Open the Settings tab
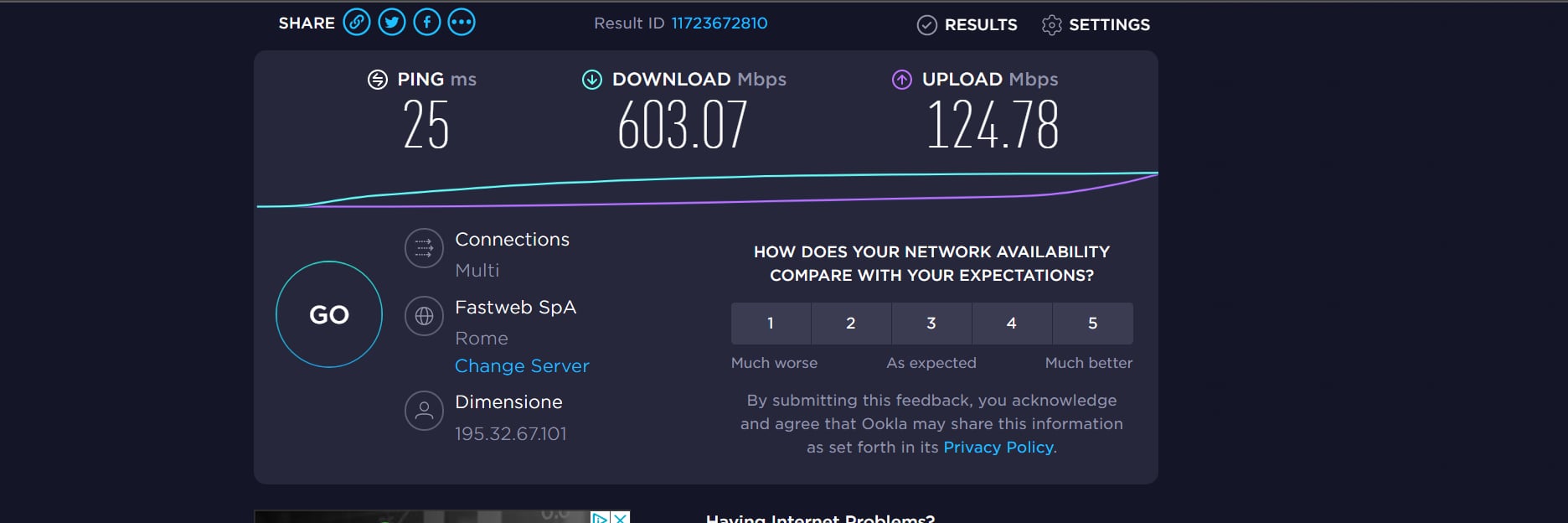The height and width of the screenshot is (523, 1568). coord(1096,25)
